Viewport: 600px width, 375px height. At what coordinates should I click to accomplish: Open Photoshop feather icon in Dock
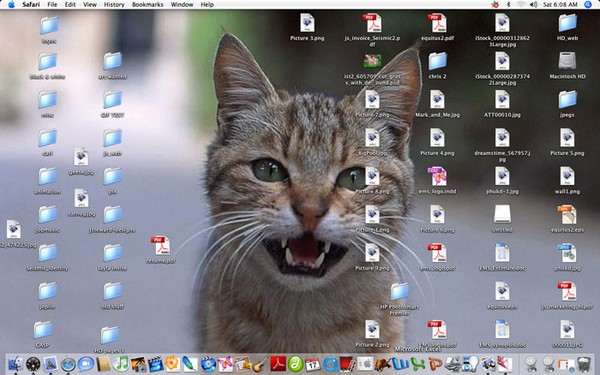(190, 364)
